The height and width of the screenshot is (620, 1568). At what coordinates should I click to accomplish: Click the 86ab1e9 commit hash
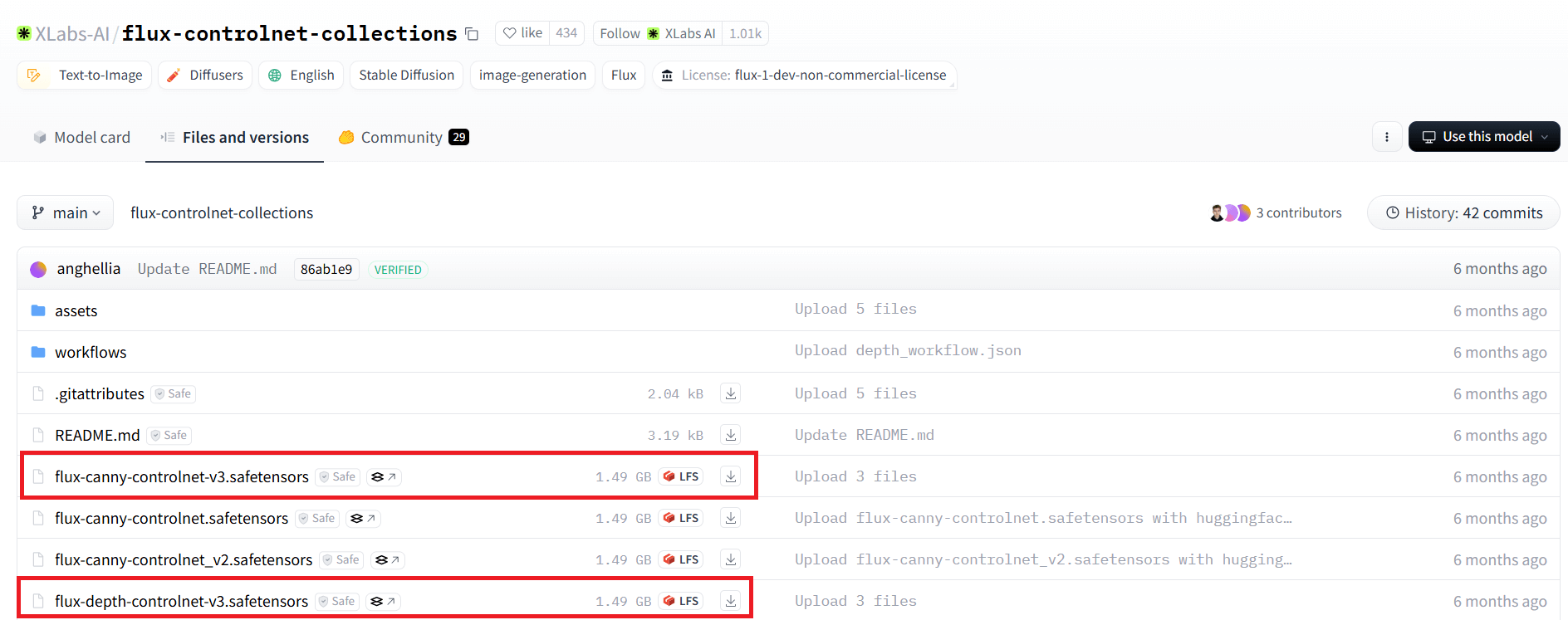point(326,270)
